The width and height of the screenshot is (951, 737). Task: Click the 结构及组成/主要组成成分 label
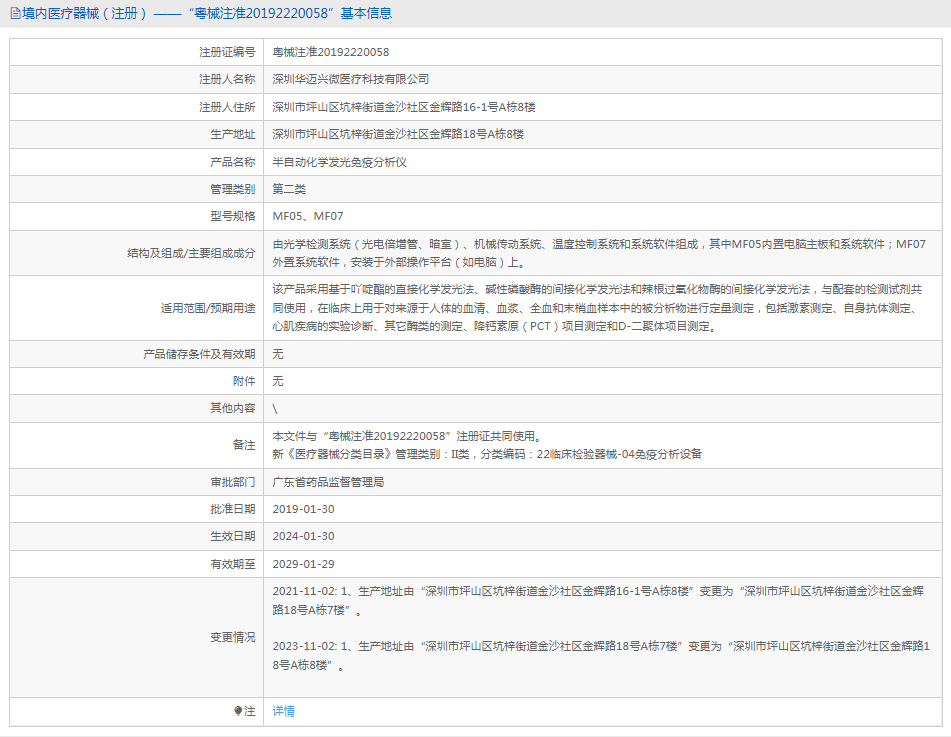tap(191, 253)
